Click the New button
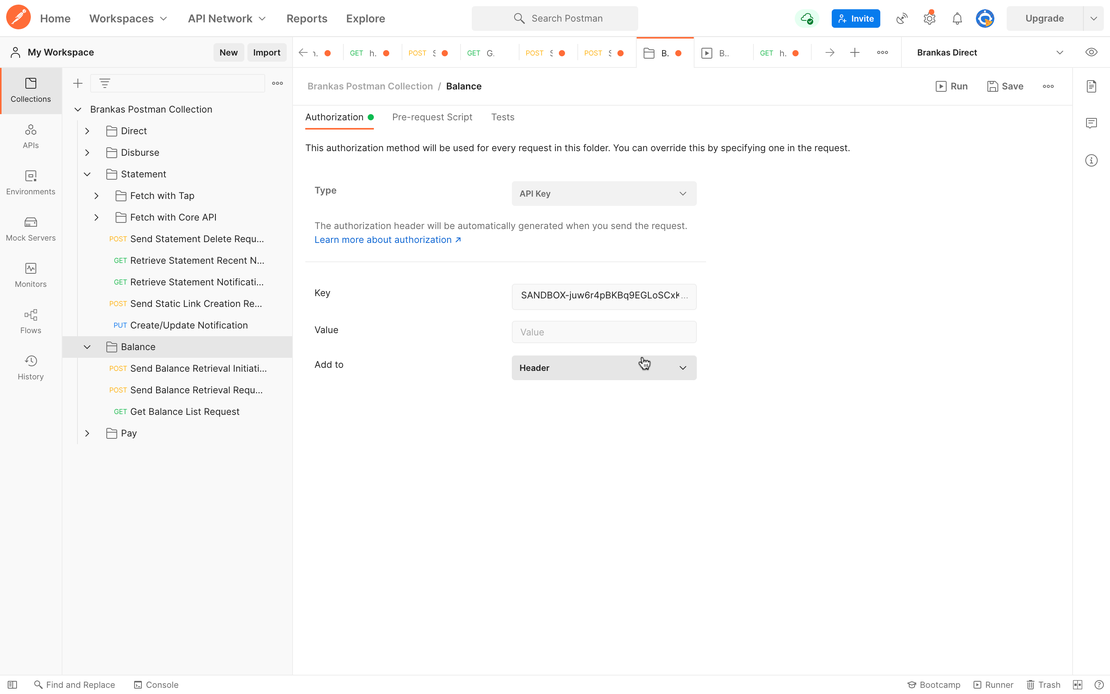This screenshot has height=694, width=1110. [229, 52]
